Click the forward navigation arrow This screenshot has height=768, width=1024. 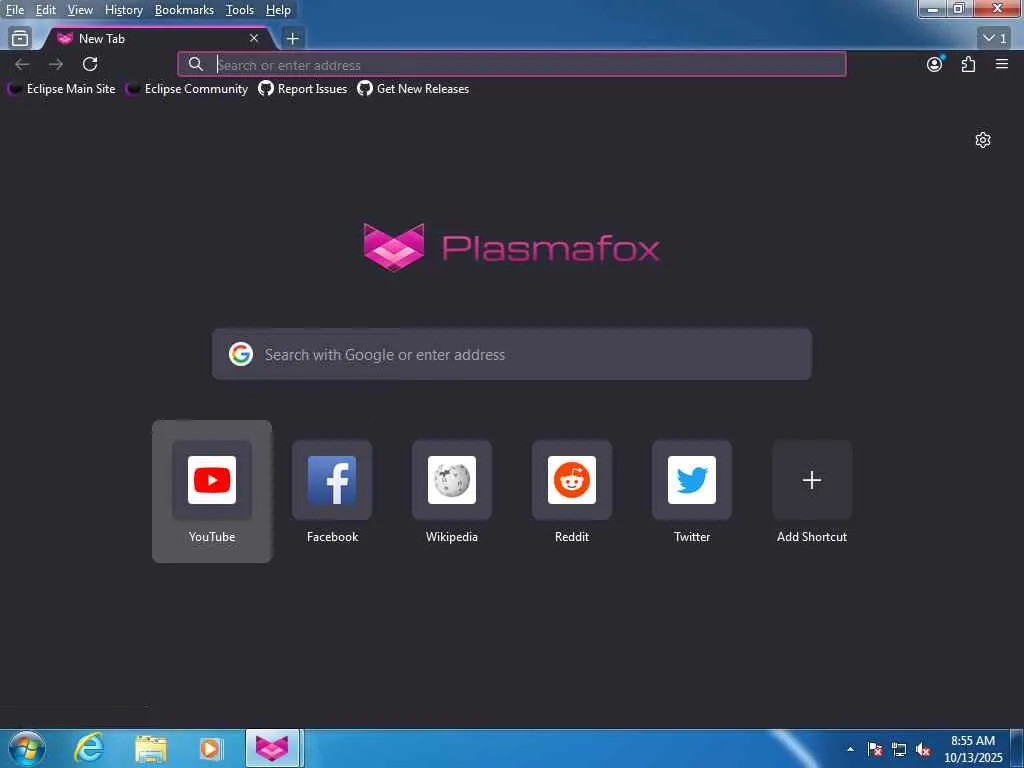[56, 64]
